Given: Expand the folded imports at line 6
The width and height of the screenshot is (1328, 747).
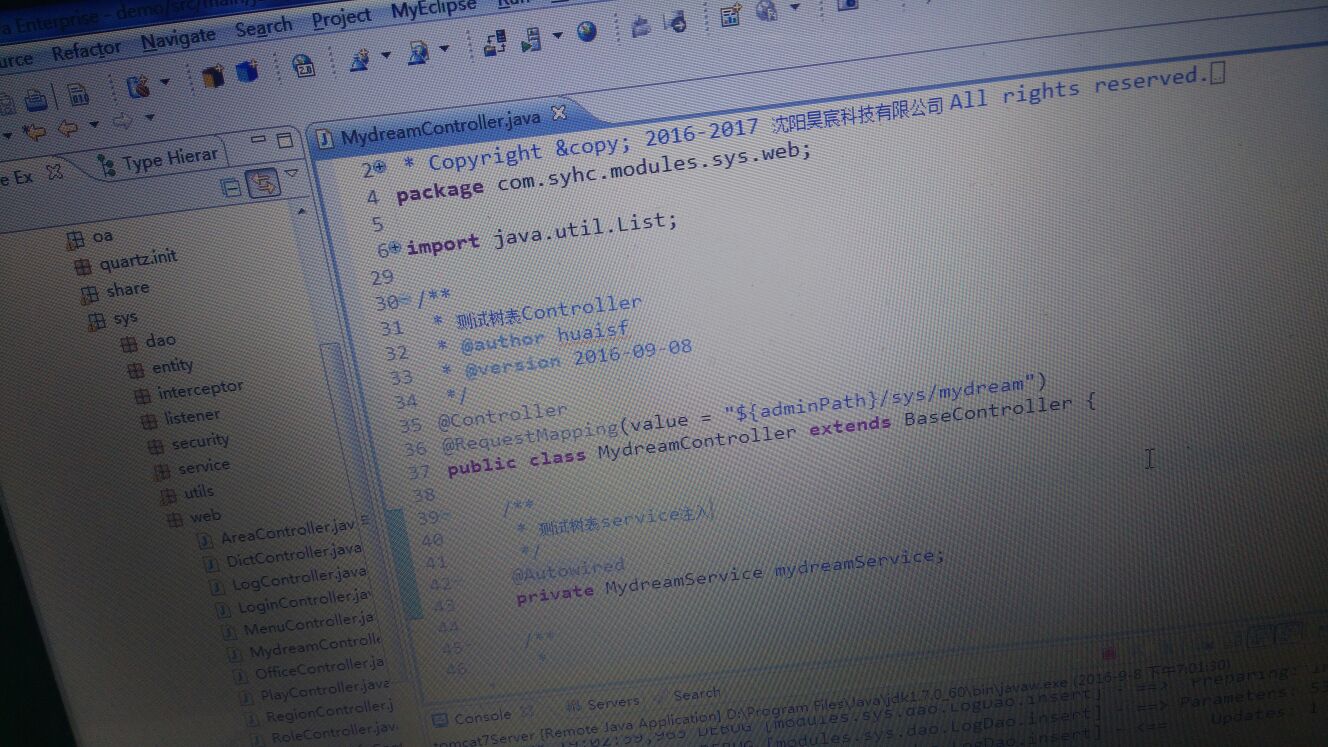Looking at the screenshot, I should 395,247.
